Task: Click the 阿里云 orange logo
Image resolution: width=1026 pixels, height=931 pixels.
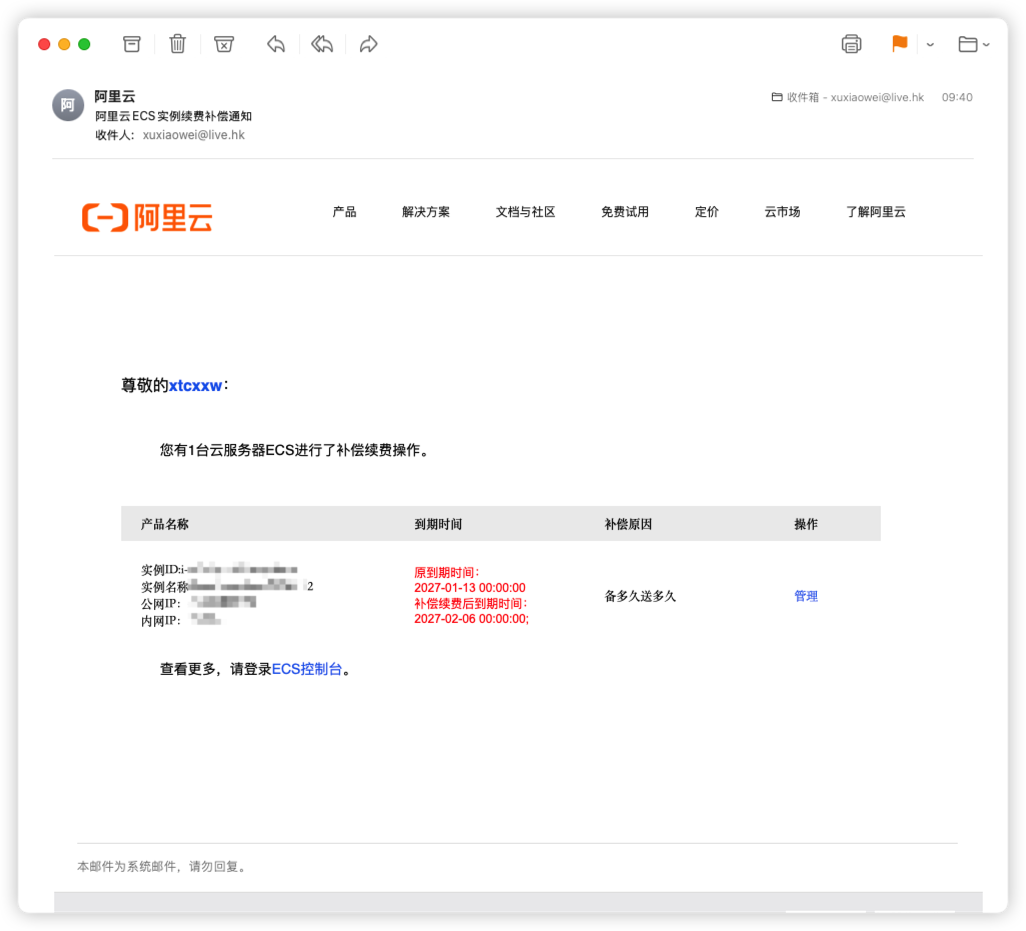Action: point(147,217)
